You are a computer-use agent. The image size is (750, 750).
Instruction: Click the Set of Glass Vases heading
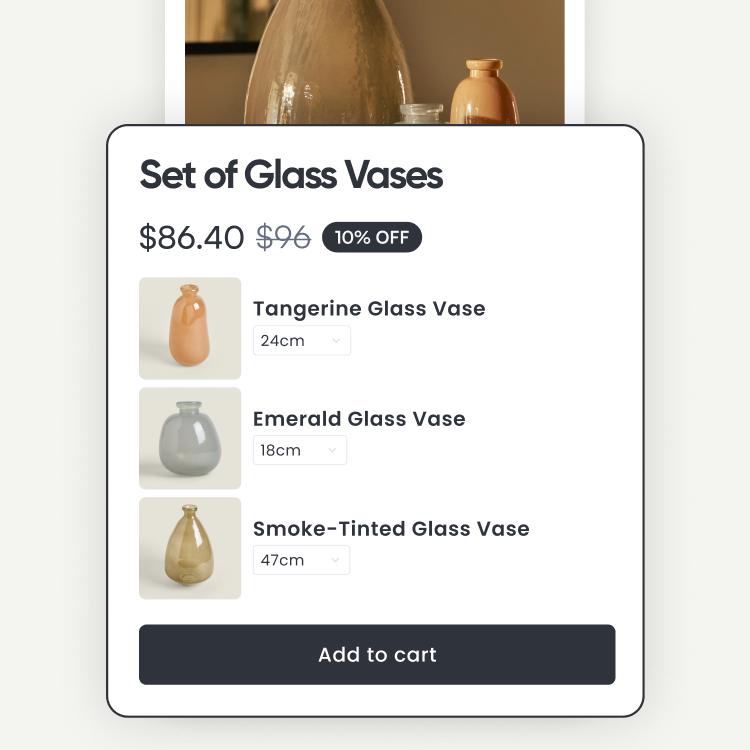(291, 175)
